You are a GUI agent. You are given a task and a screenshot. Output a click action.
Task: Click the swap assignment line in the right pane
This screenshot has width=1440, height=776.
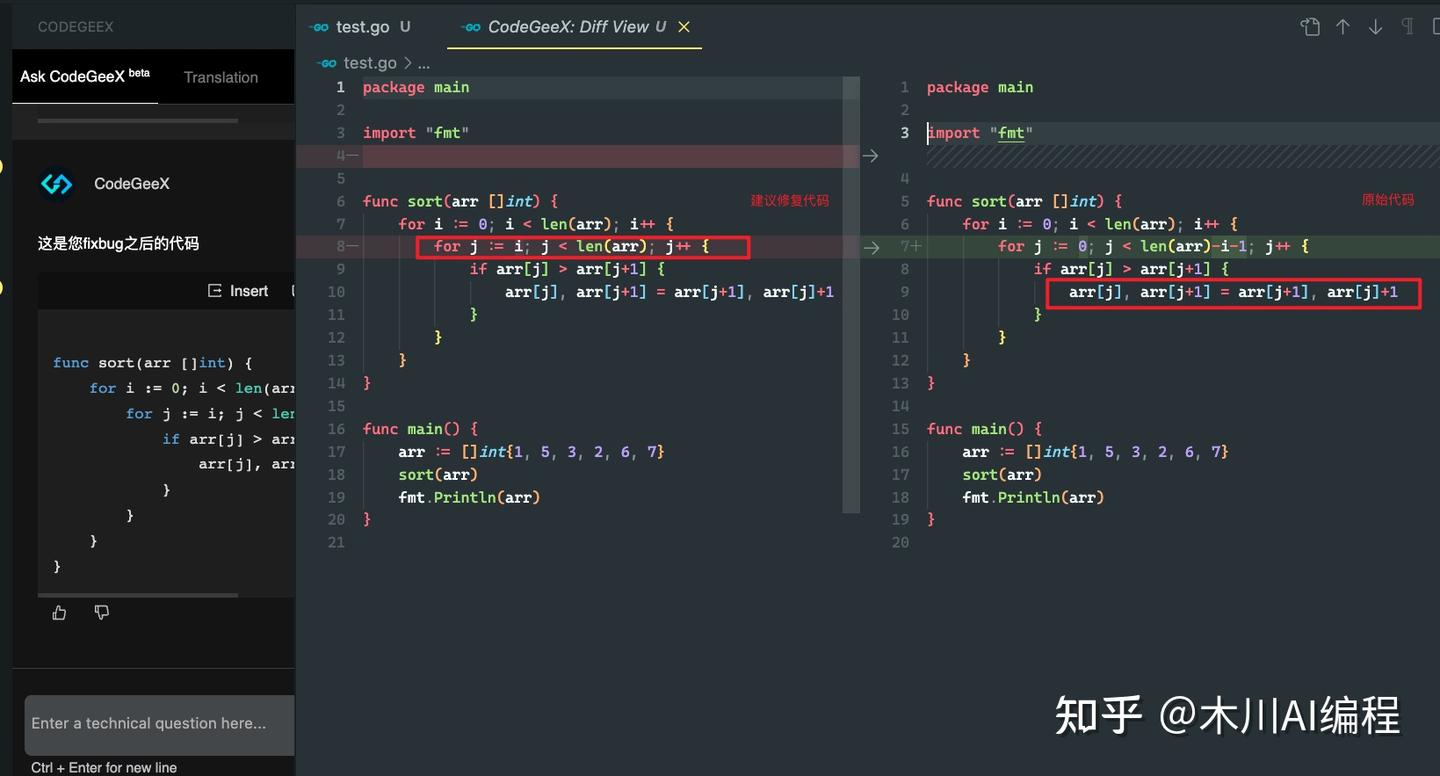[x=1233, y=292]
